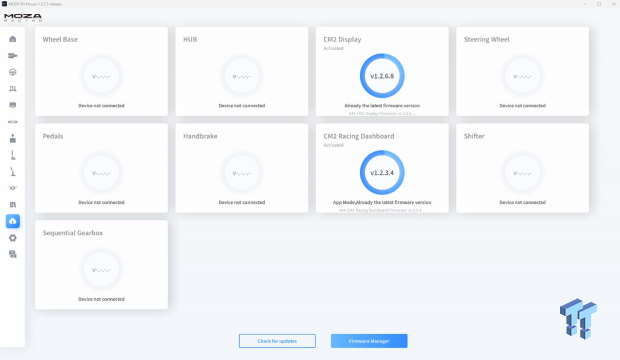
Task: Open upright lever sidebar icon
Action: [13, 155]
